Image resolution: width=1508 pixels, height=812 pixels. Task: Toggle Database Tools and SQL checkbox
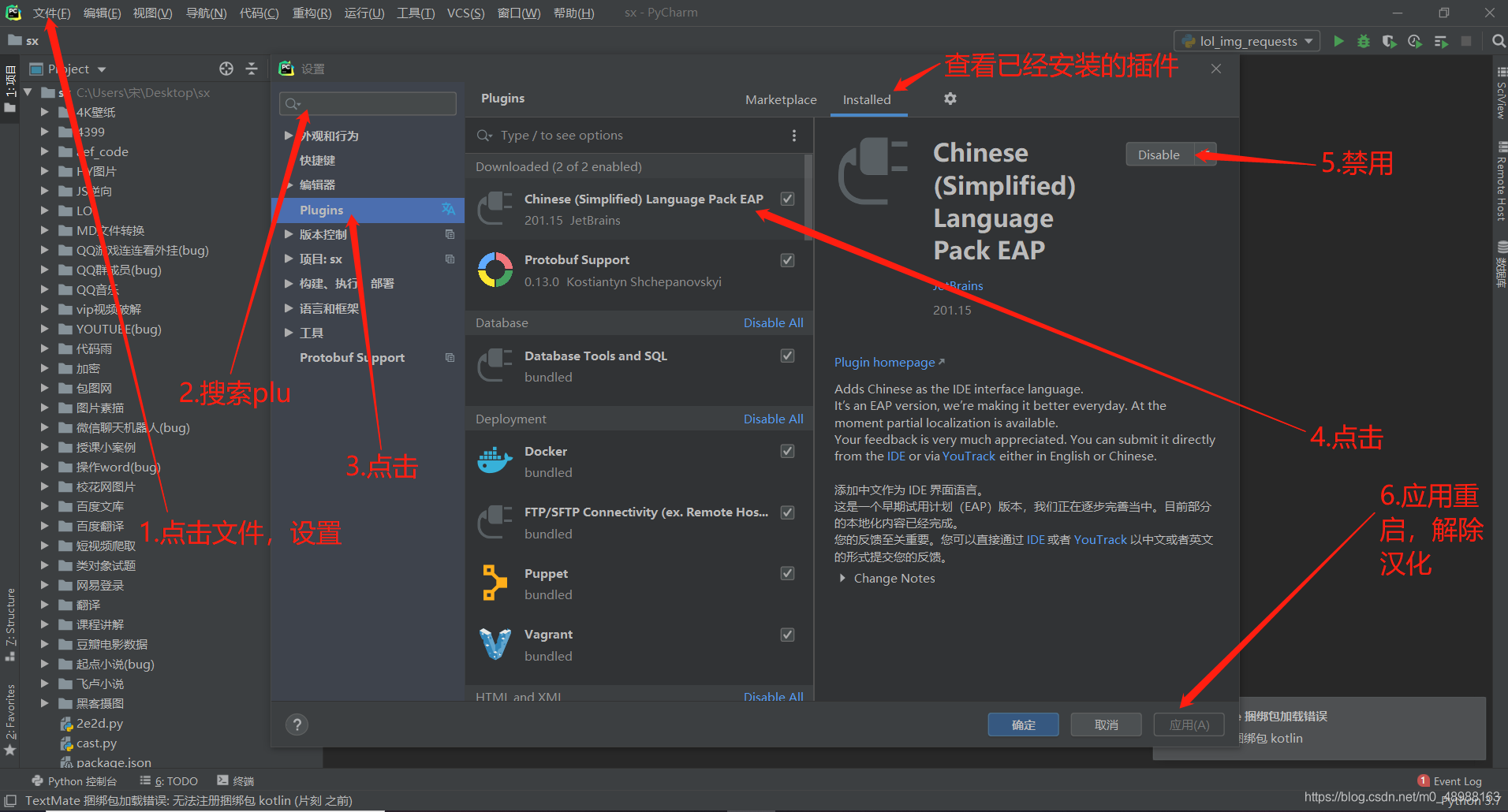(x=787, y=356)
